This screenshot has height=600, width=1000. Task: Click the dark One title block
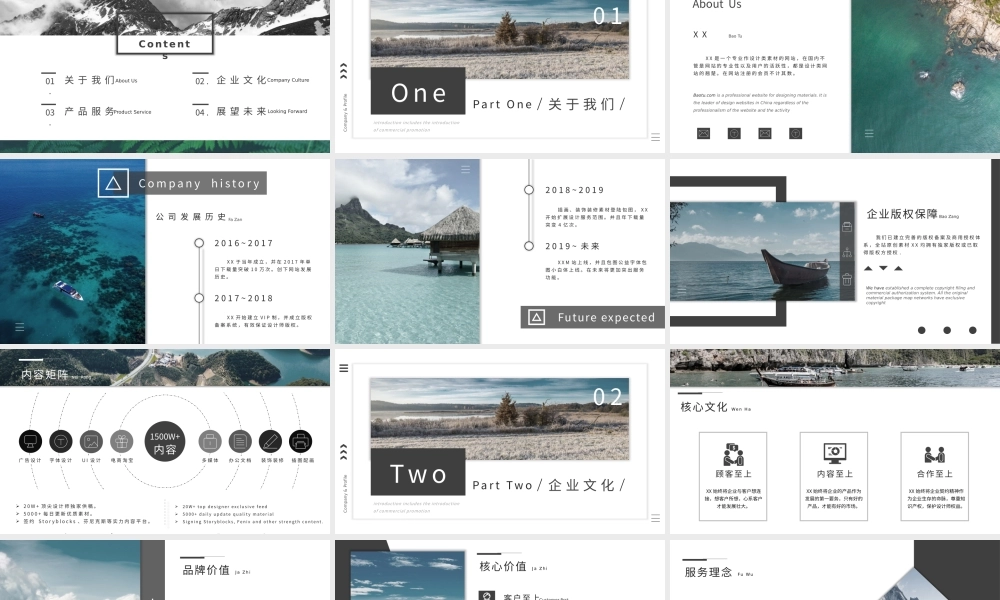click(x=418, y=91)
